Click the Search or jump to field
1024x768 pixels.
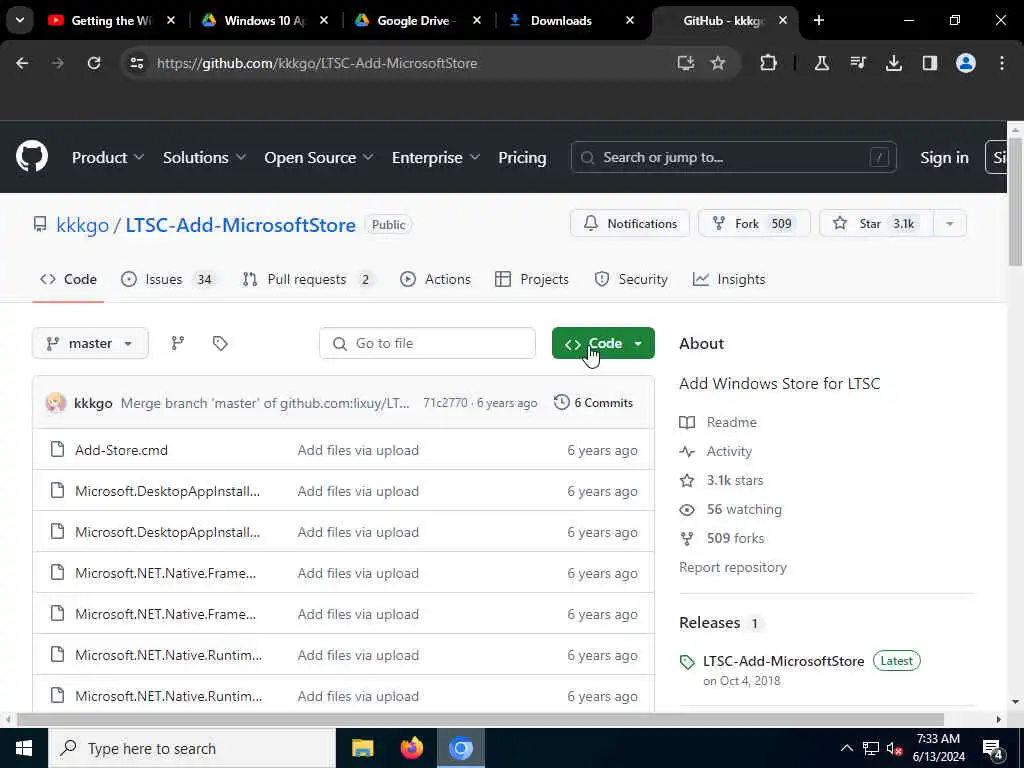tap(733, 157)
